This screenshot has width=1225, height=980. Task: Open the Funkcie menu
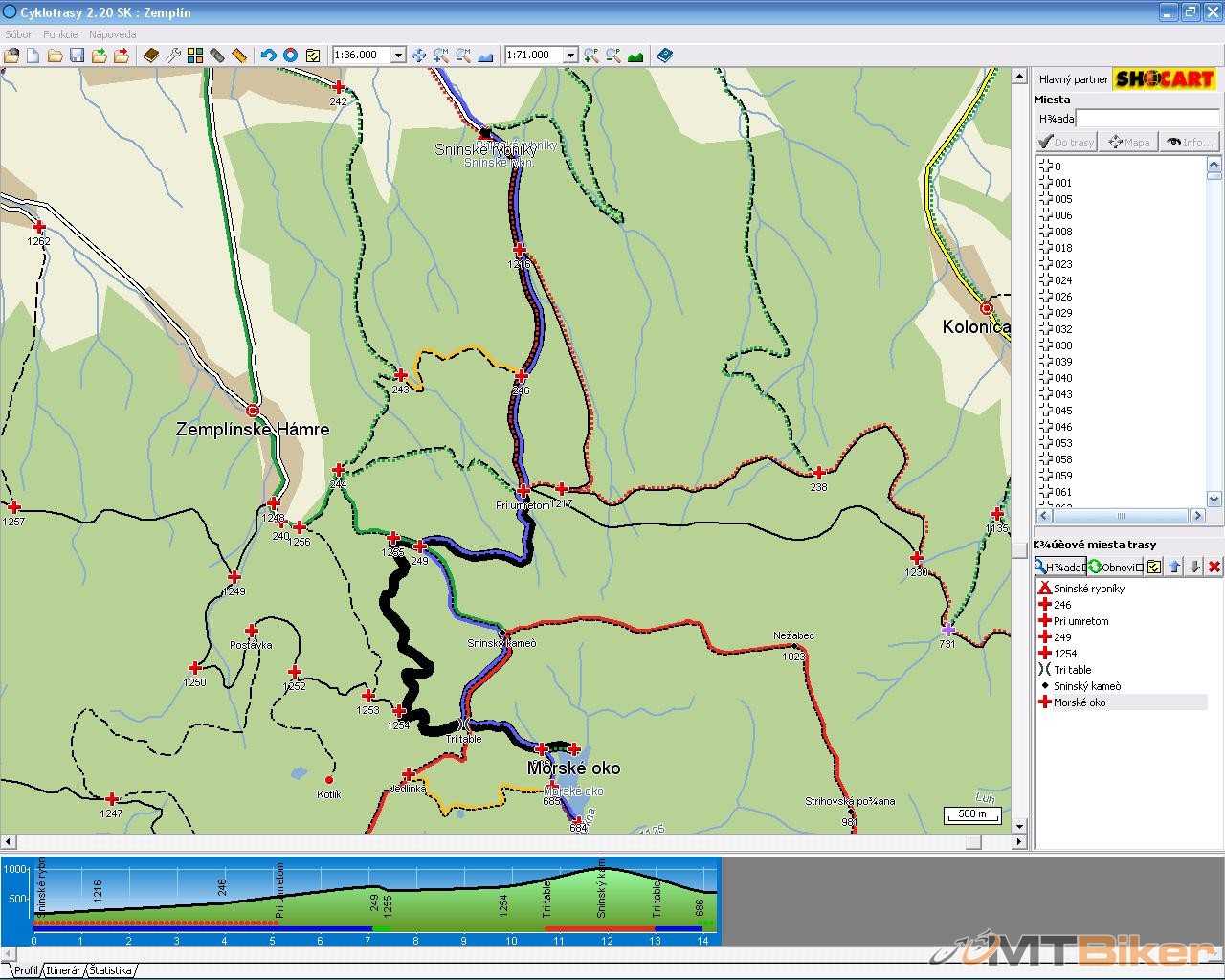(60, 33)
